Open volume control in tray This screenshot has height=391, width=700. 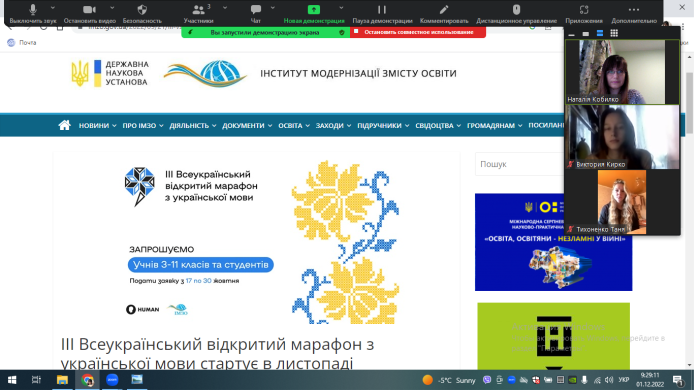pyautogui.click(x=609, y=380)
